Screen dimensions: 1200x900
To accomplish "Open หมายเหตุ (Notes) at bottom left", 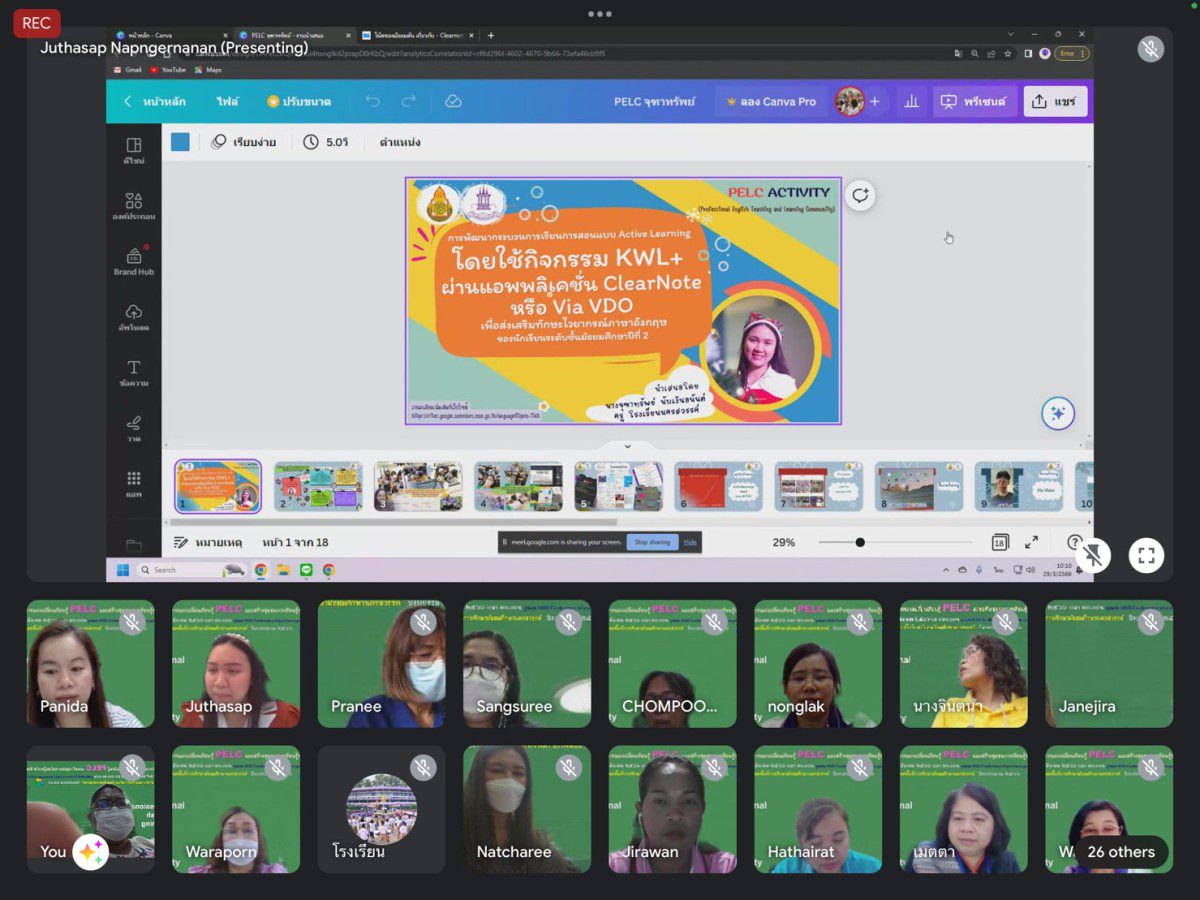I will pyautogui.click(x=208, y=542).
